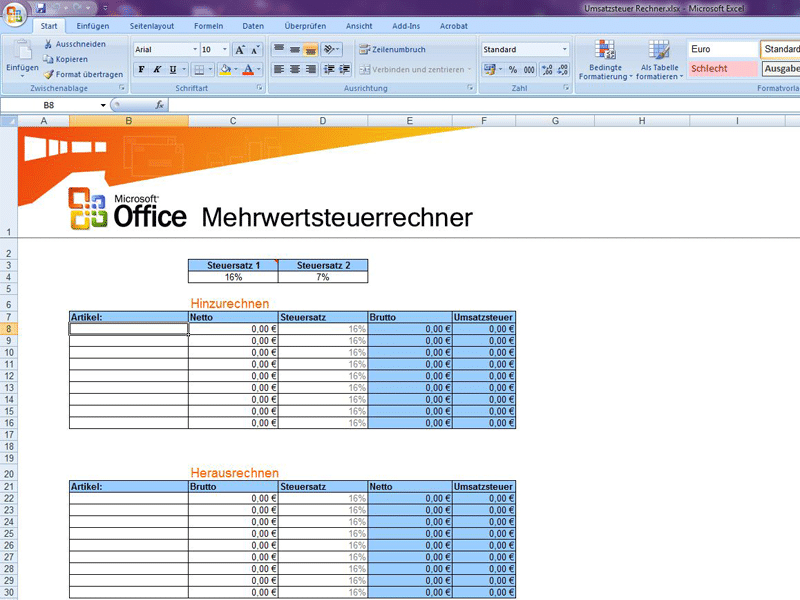Viewport: 800px width, 600px height.
Task: Click the Office button orb
Action: tap(14, 14)
